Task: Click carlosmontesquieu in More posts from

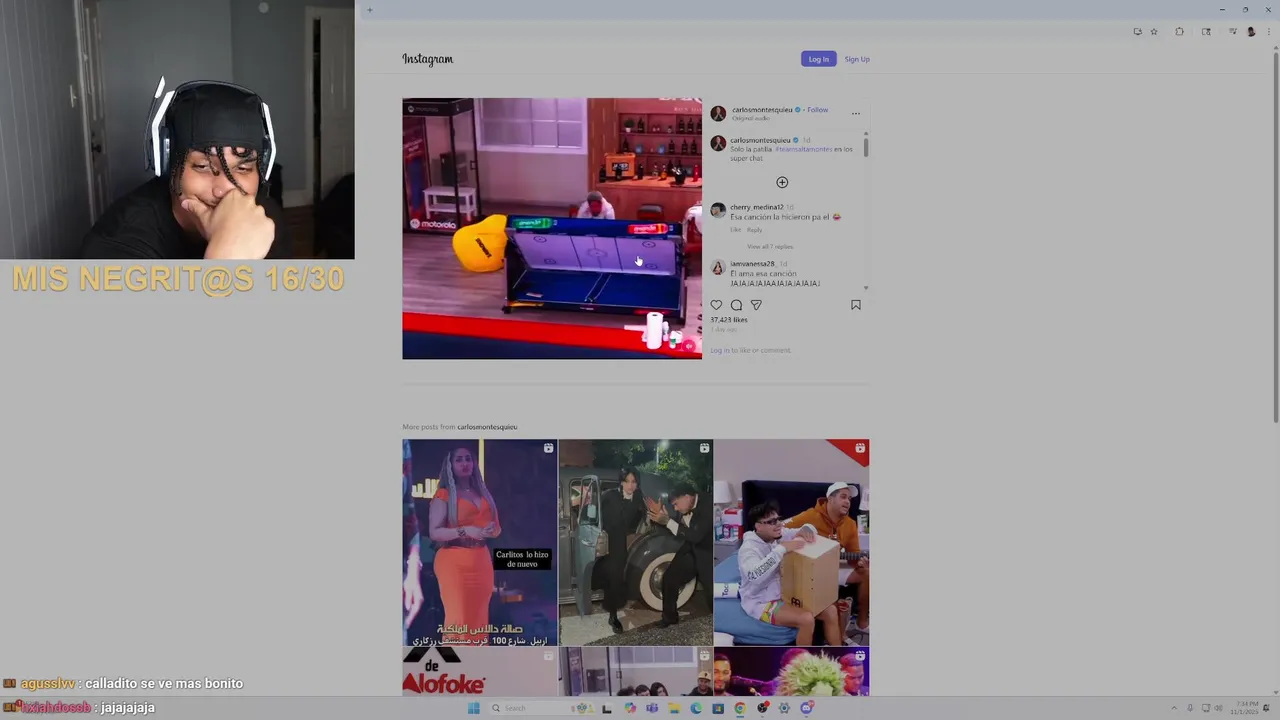Action: [487, 427]
